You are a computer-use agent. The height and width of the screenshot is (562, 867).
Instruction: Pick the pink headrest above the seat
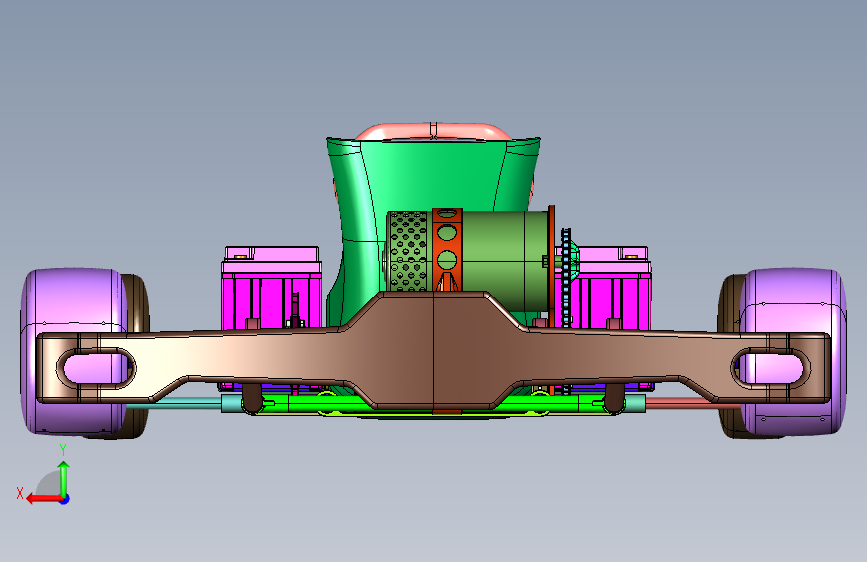(433, 132)
